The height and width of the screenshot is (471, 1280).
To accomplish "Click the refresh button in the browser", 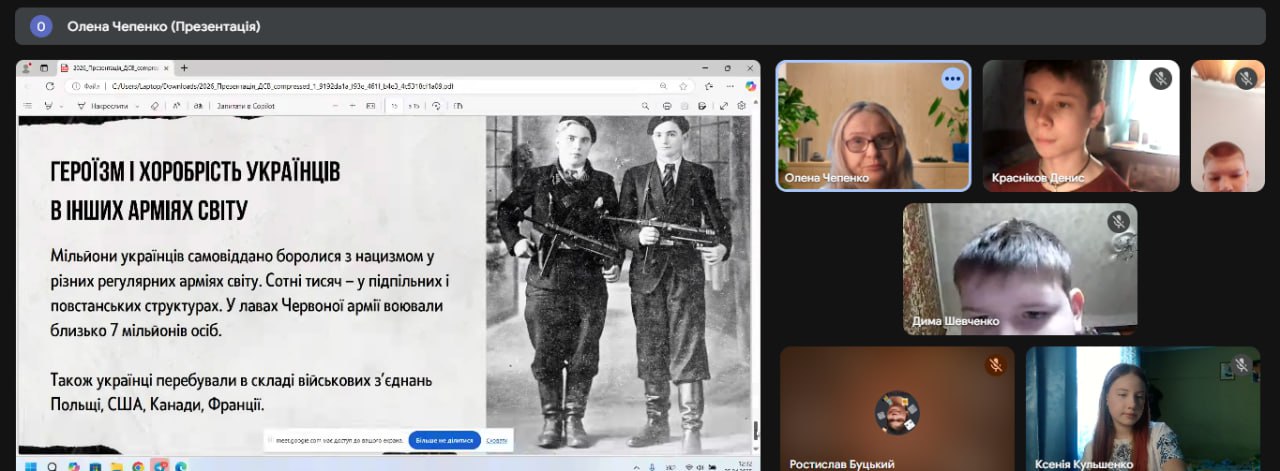I will [50, 86].
